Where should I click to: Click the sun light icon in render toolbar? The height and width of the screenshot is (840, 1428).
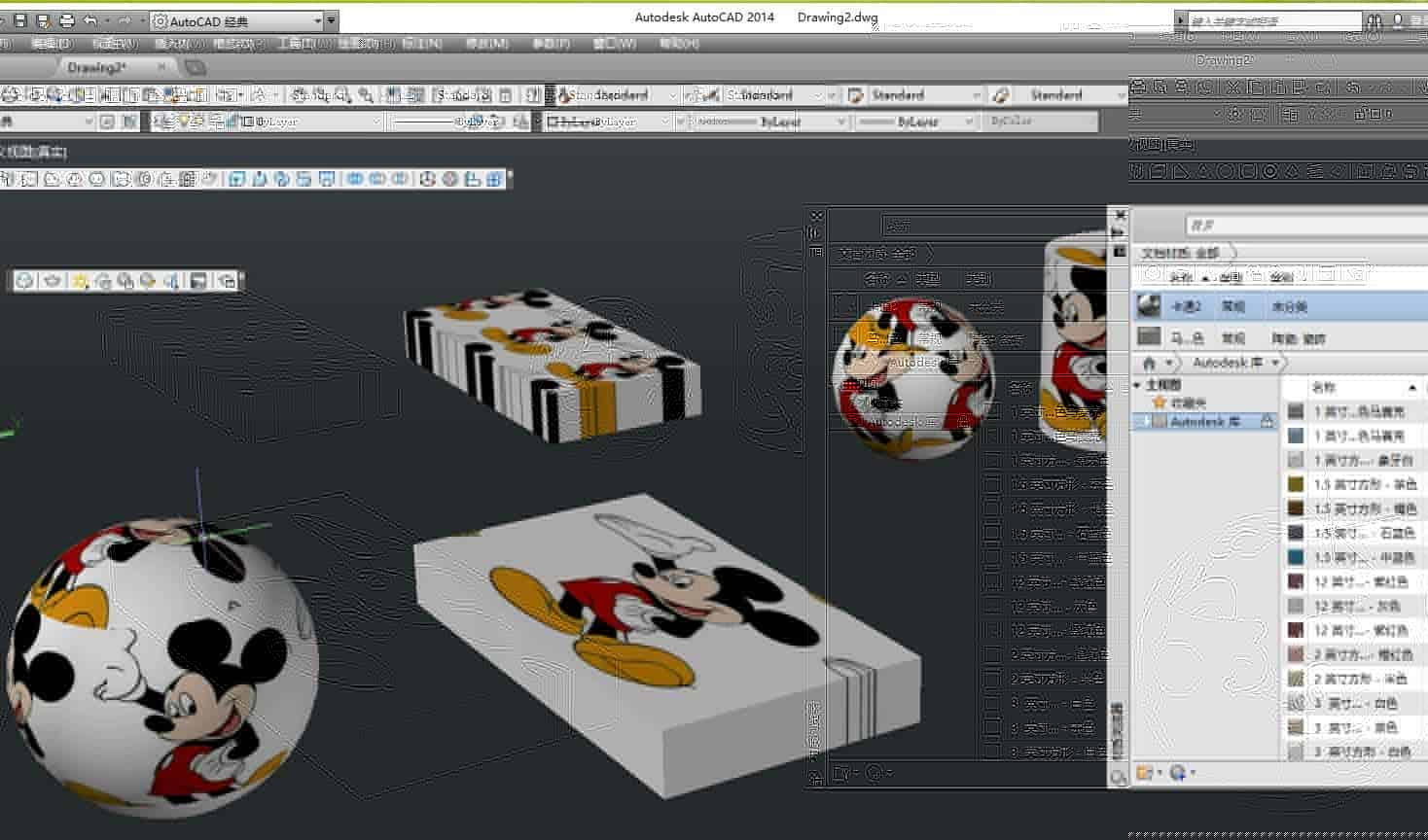pyautogui.click(x=80, y=280)
